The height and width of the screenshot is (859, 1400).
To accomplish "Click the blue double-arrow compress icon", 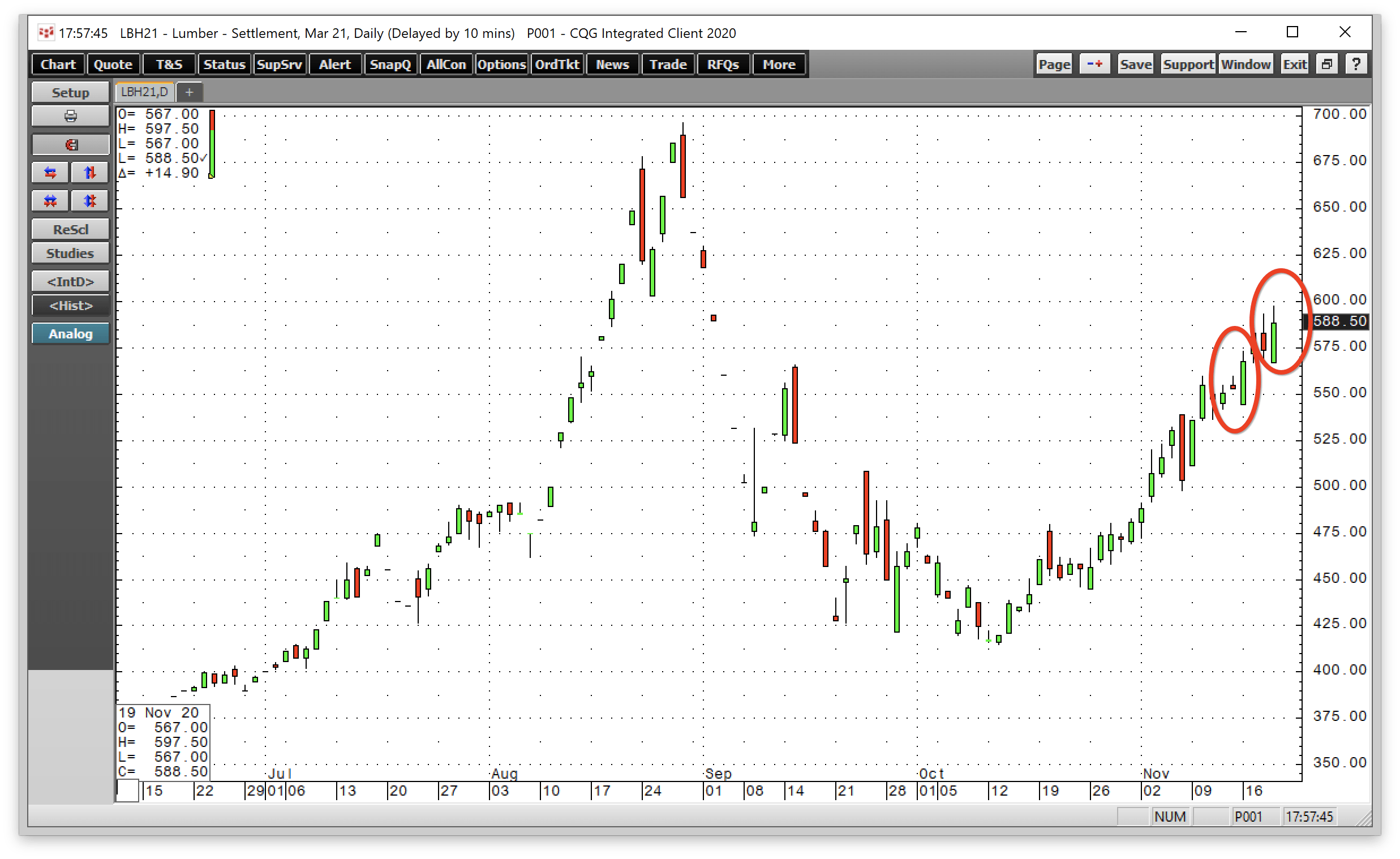I will (x=49, y=200).
